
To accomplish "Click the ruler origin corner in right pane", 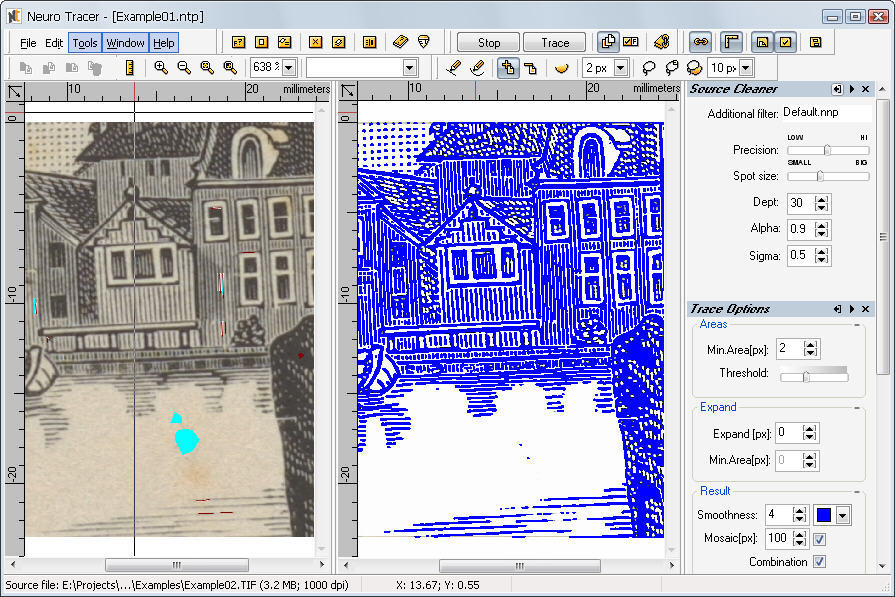I will point(348,91).
